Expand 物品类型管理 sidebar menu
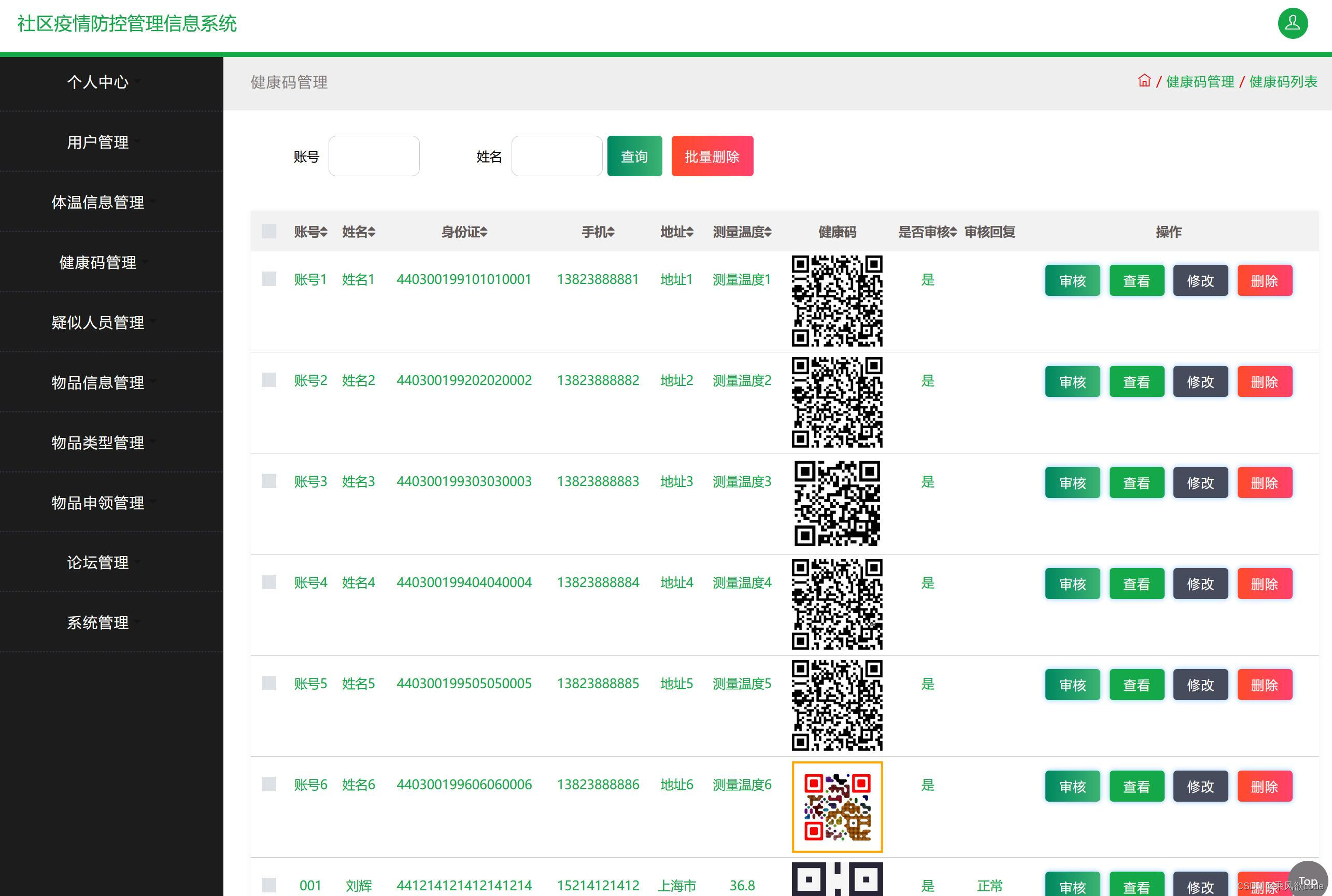This screenshot has height=896, width=1332. coord(98,443)
